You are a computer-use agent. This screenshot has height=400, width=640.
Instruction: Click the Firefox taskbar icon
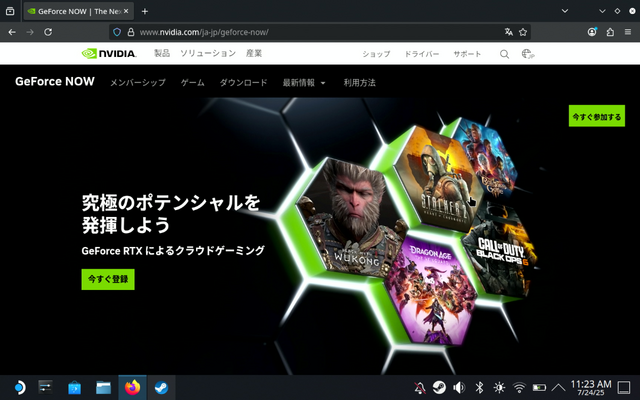pyautogui.click(x=132, y=387)
